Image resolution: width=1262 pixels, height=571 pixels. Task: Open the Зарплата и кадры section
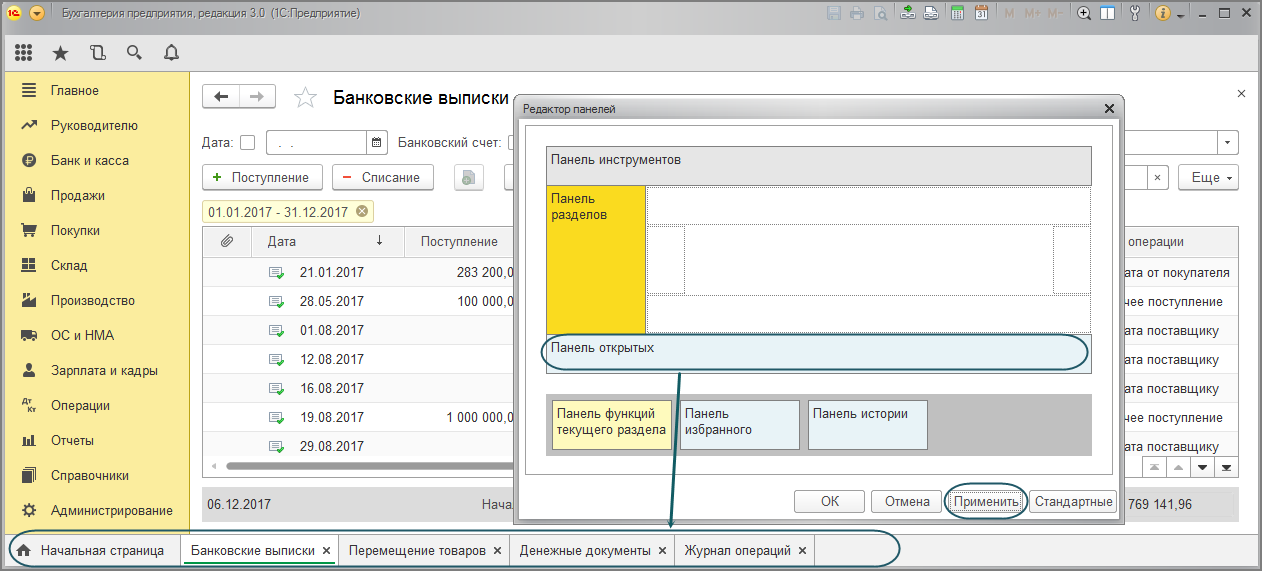[x=104, y=370]
